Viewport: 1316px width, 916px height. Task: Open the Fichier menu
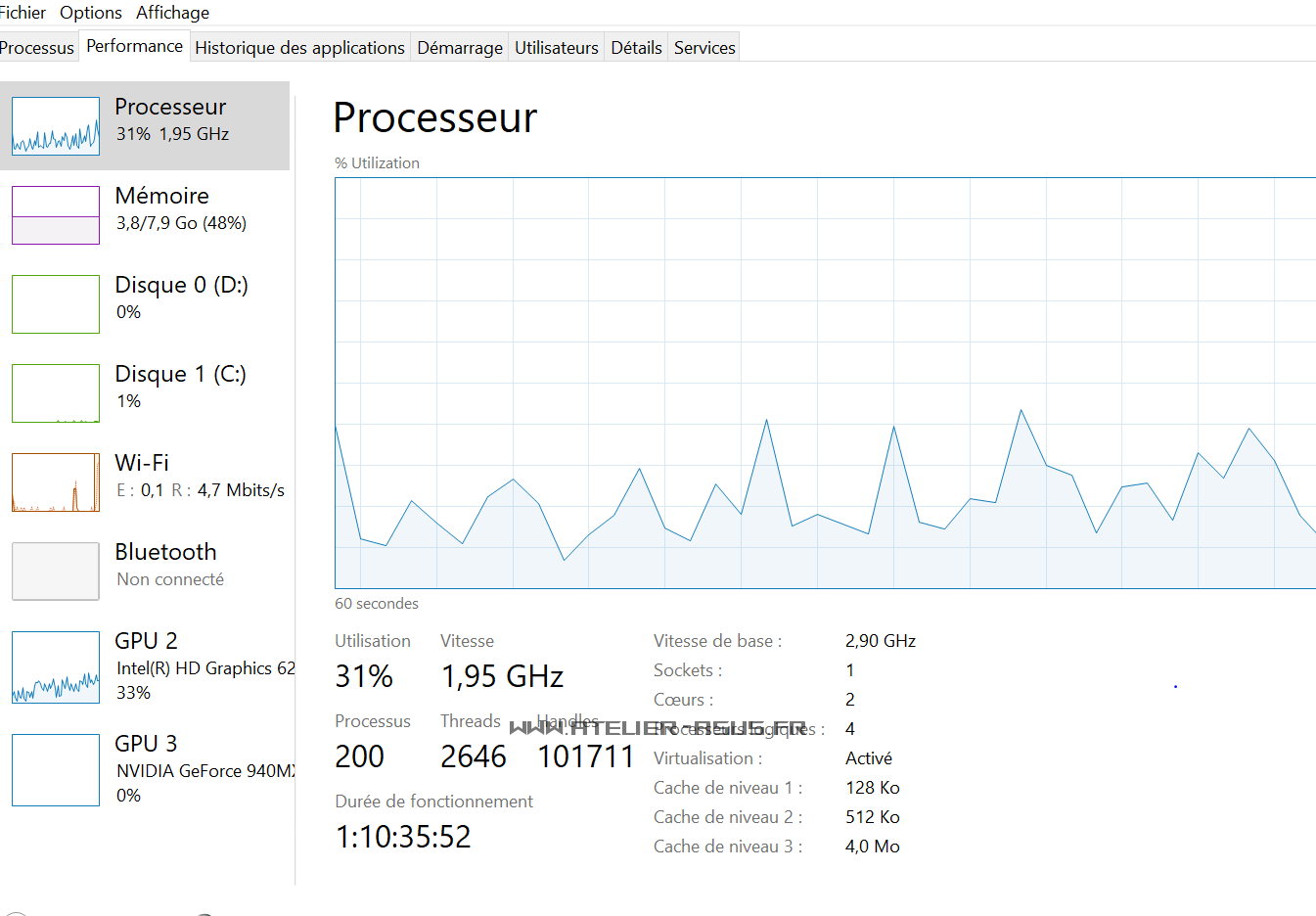(x=23, y=13)
